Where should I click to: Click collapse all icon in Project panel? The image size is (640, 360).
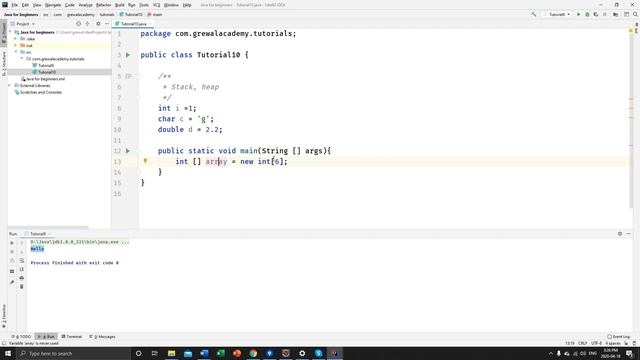87,24
